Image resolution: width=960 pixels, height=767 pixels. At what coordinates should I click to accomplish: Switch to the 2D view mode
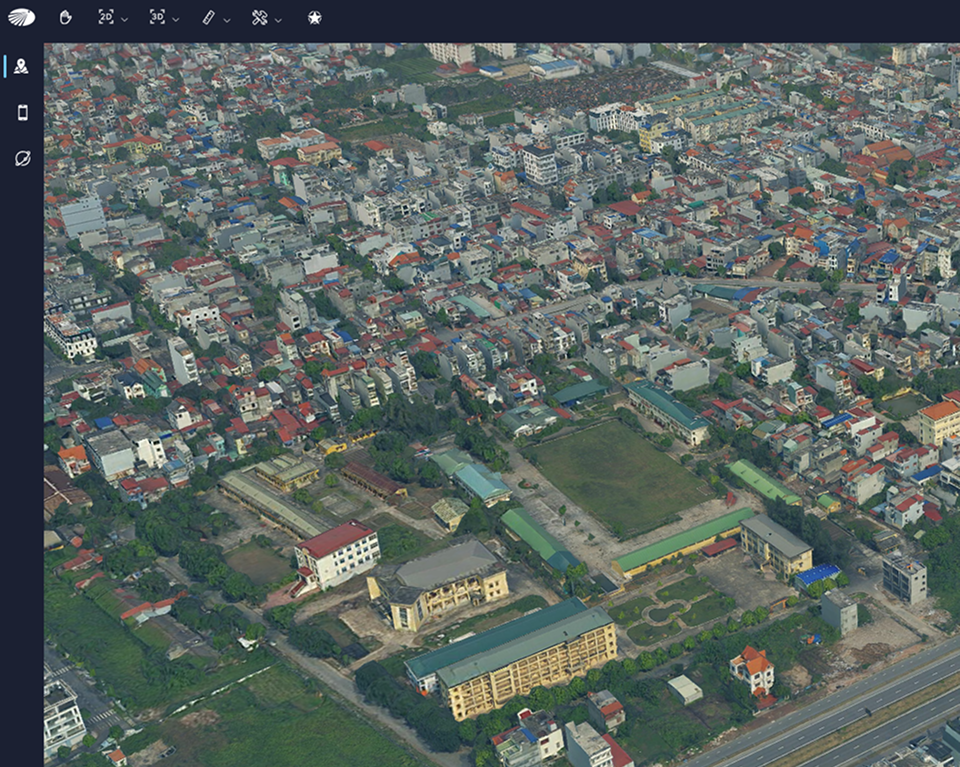tap(106, 17)
